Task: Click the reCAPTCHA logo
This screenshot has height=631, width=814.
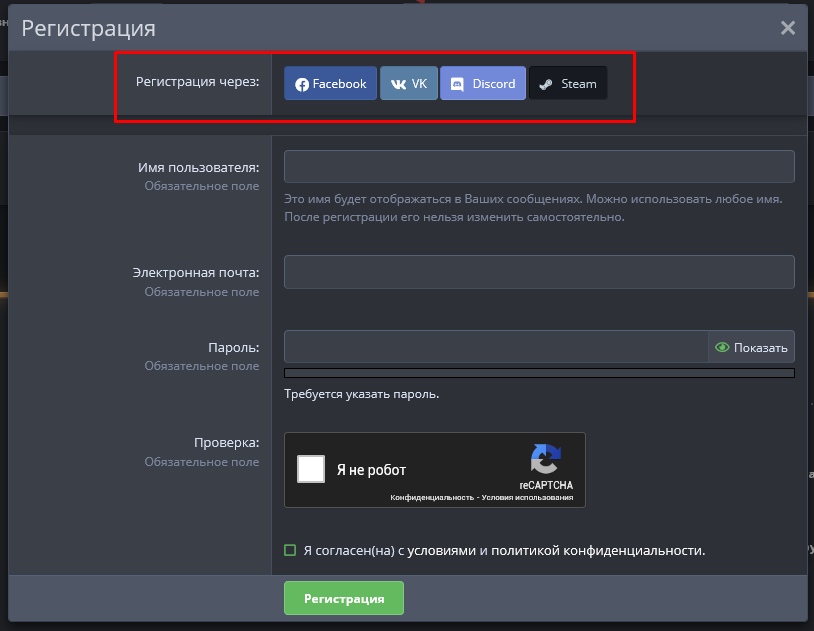Action: [545, 460]
